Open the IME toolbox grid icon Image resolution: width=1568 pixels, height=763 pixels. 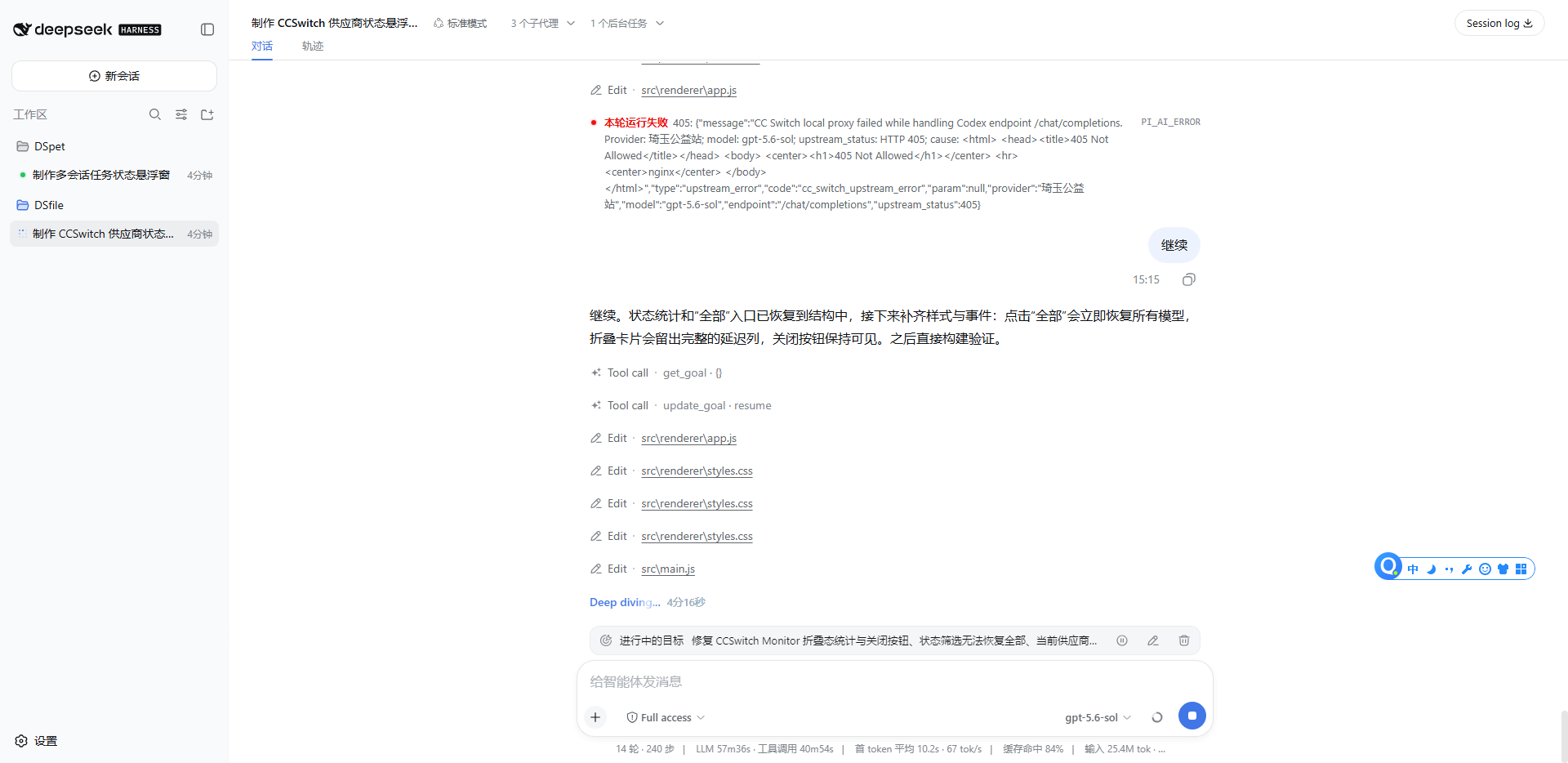(1521, 569)
